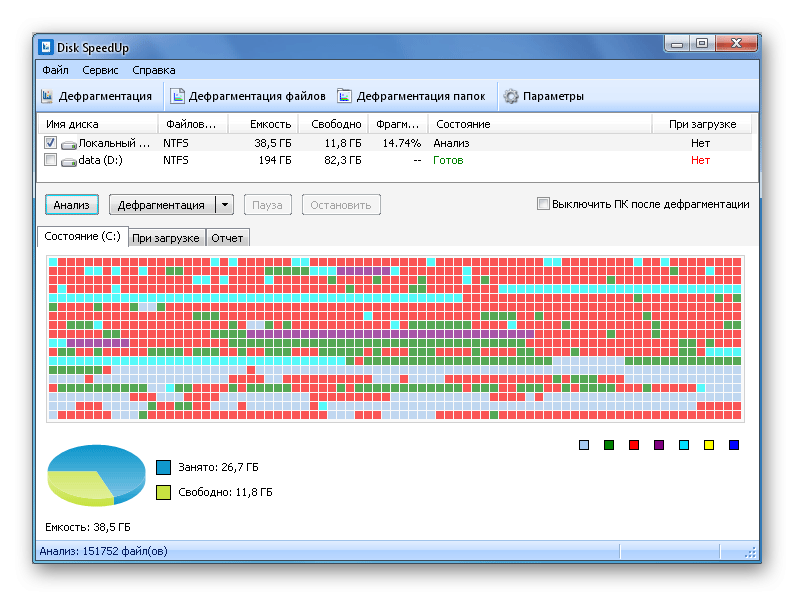Image resolution: width=794 pixels, height=596 pixels.
Task: Click Дефрагментация файлов toolbar label
Action: 257,96
